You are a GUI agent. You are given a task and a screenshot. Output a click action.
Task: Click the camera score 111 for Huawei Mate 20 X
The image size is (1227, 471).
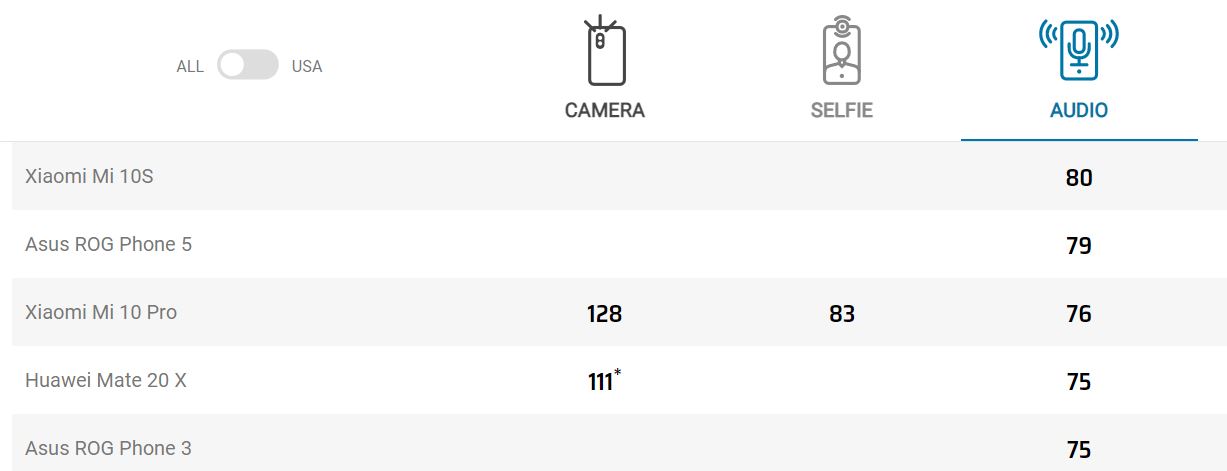[601, 382]
